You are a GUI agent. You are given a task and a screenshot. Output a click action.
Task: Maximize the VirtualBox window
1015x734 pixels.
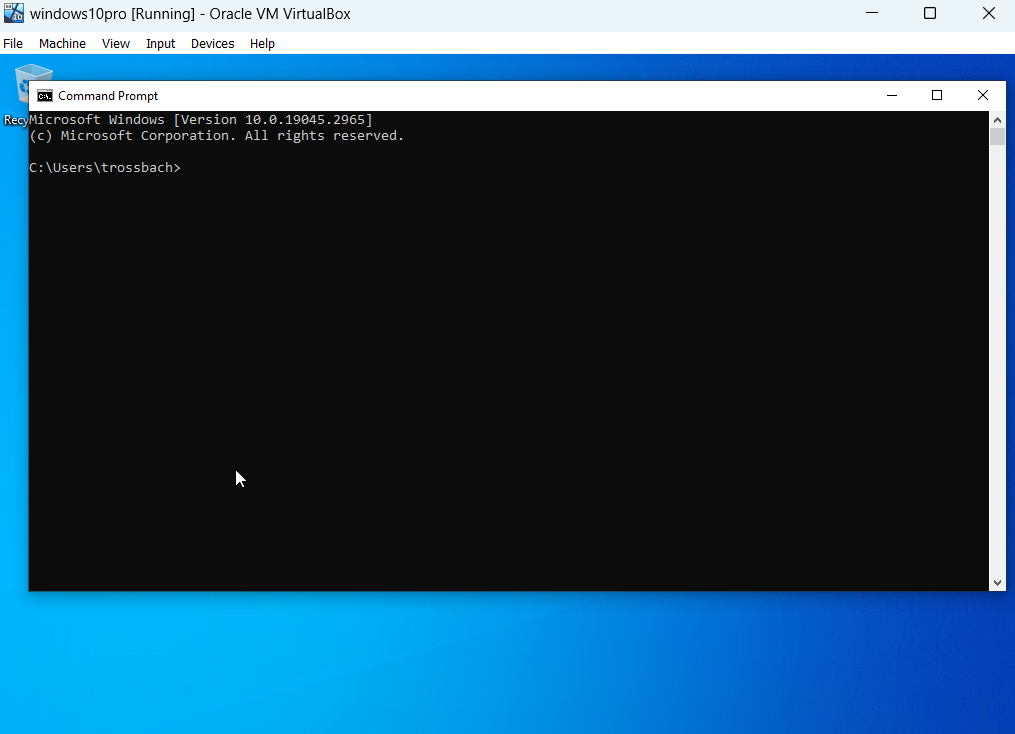pyautogui.click(x=930, y=13)
